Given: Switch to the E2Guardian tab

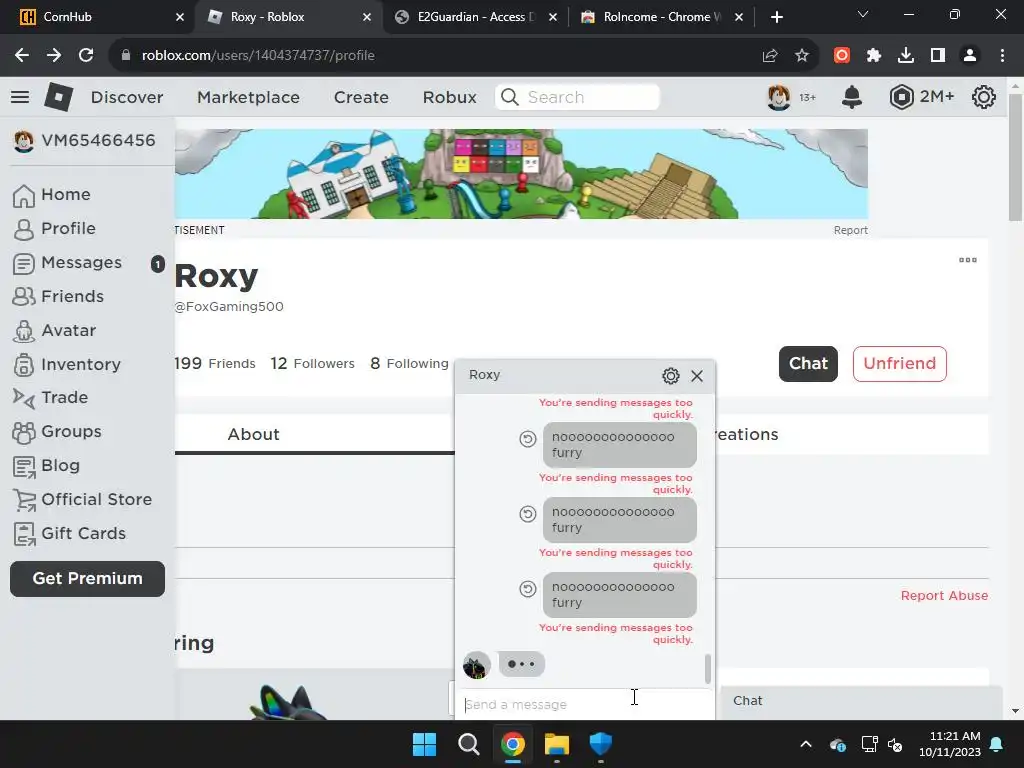Looking at the screenshot, I should pos(477,17).
